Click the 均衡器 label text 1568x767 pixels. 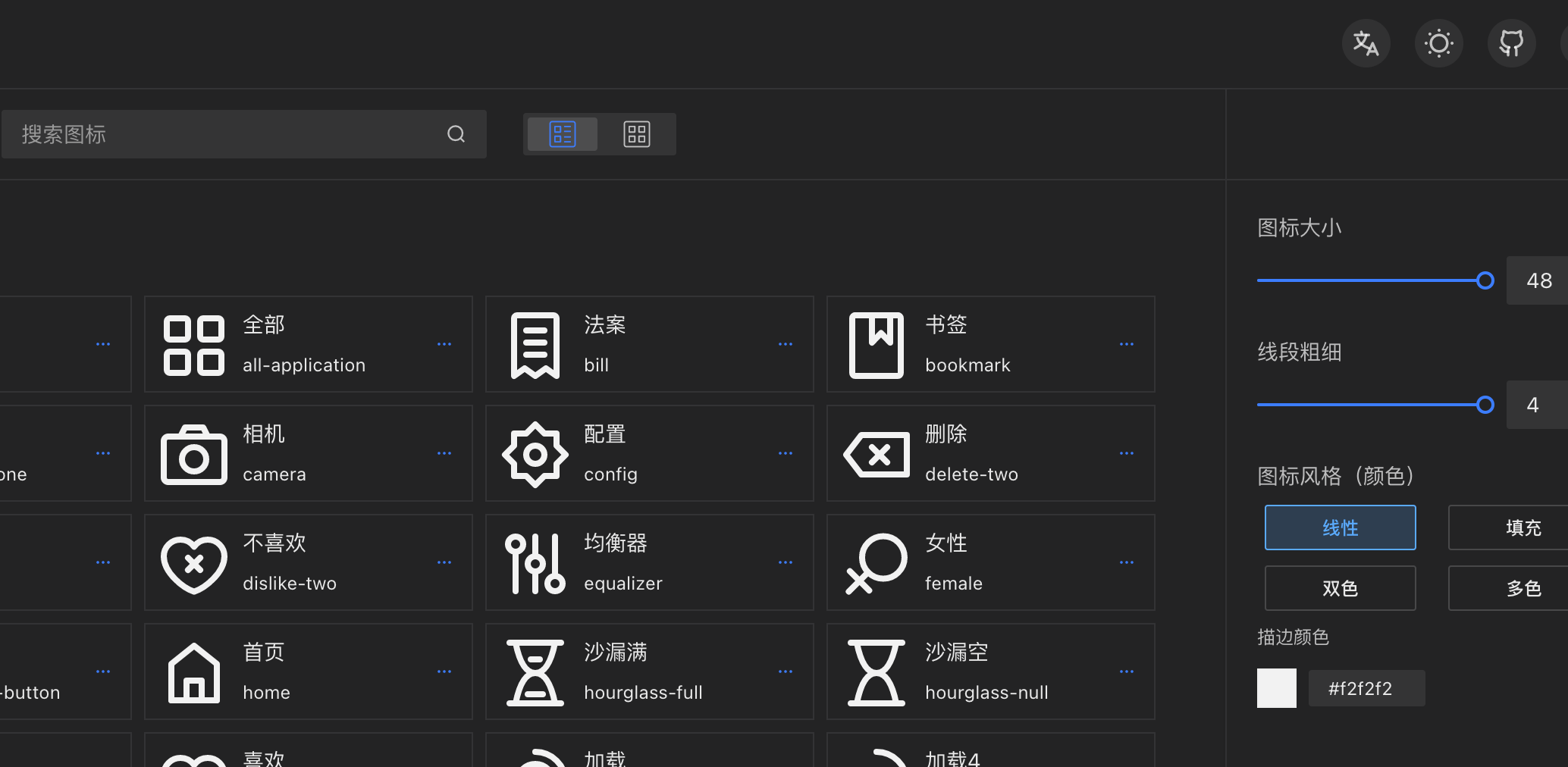(x=616, y=543)
